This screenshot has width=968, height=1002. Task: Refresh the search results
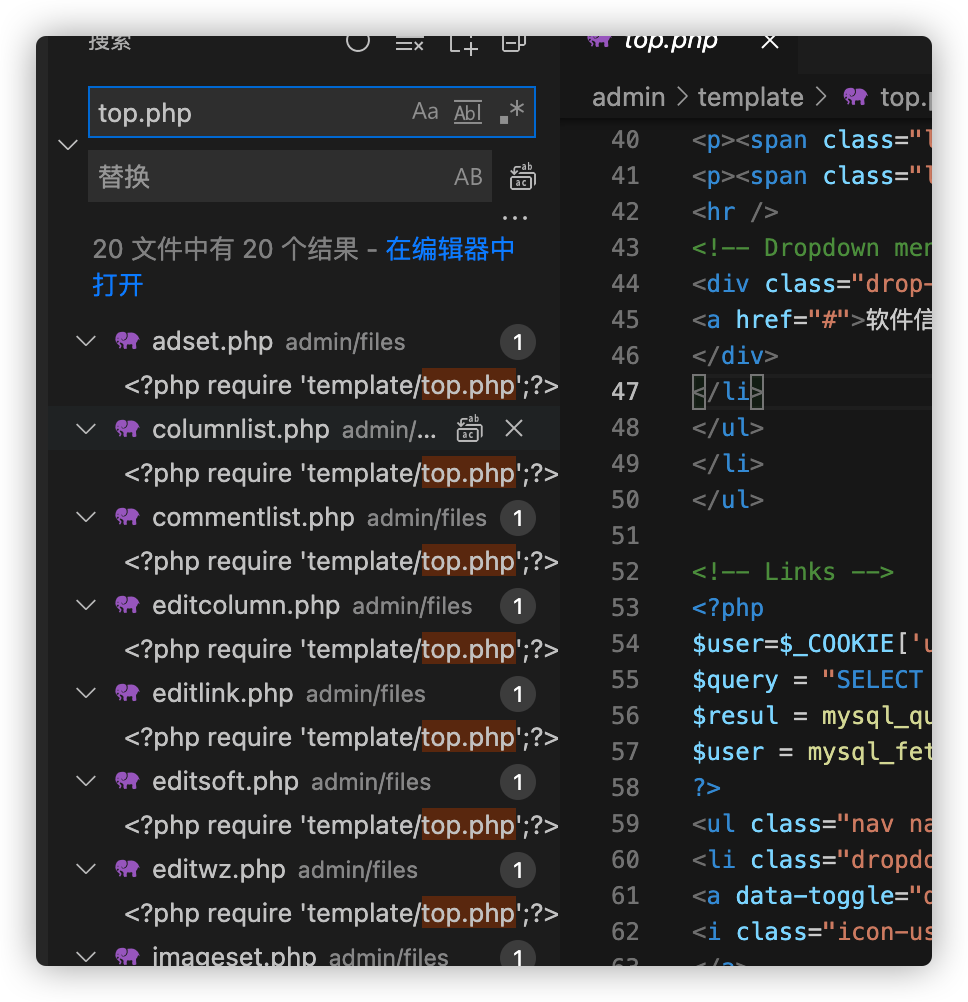pos(358,42)
